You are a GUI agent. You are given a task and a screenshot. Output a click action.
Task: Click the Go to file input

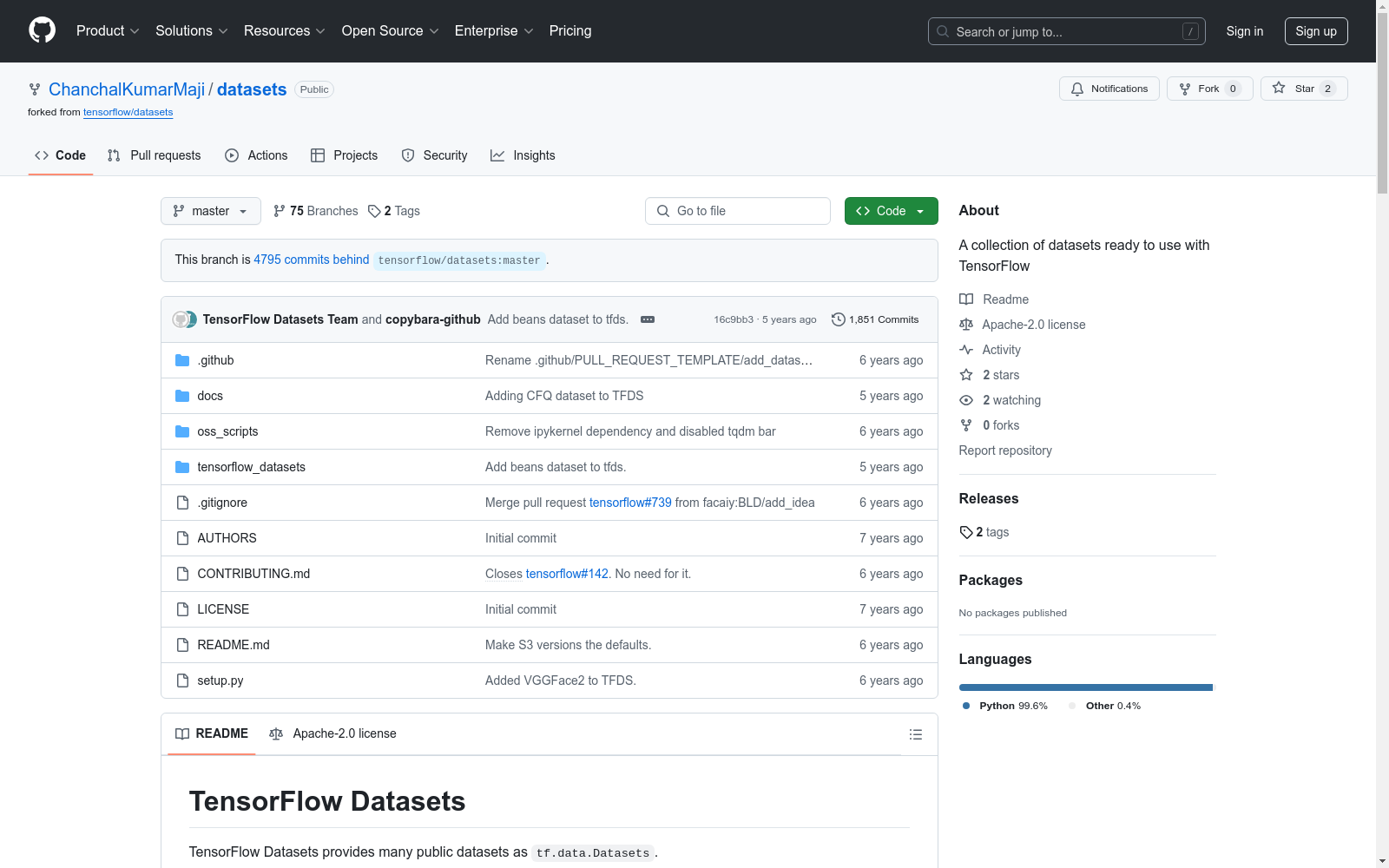coord(738,211)
